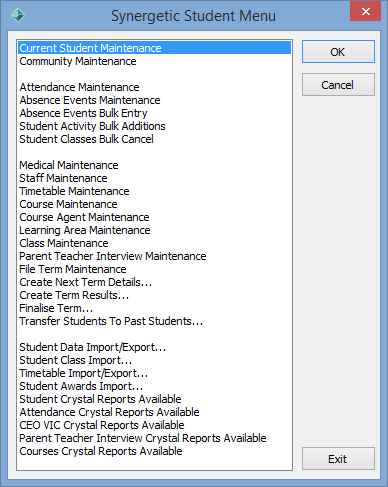Select Transfer Students To Past Students...

click(x=111, y=321)
